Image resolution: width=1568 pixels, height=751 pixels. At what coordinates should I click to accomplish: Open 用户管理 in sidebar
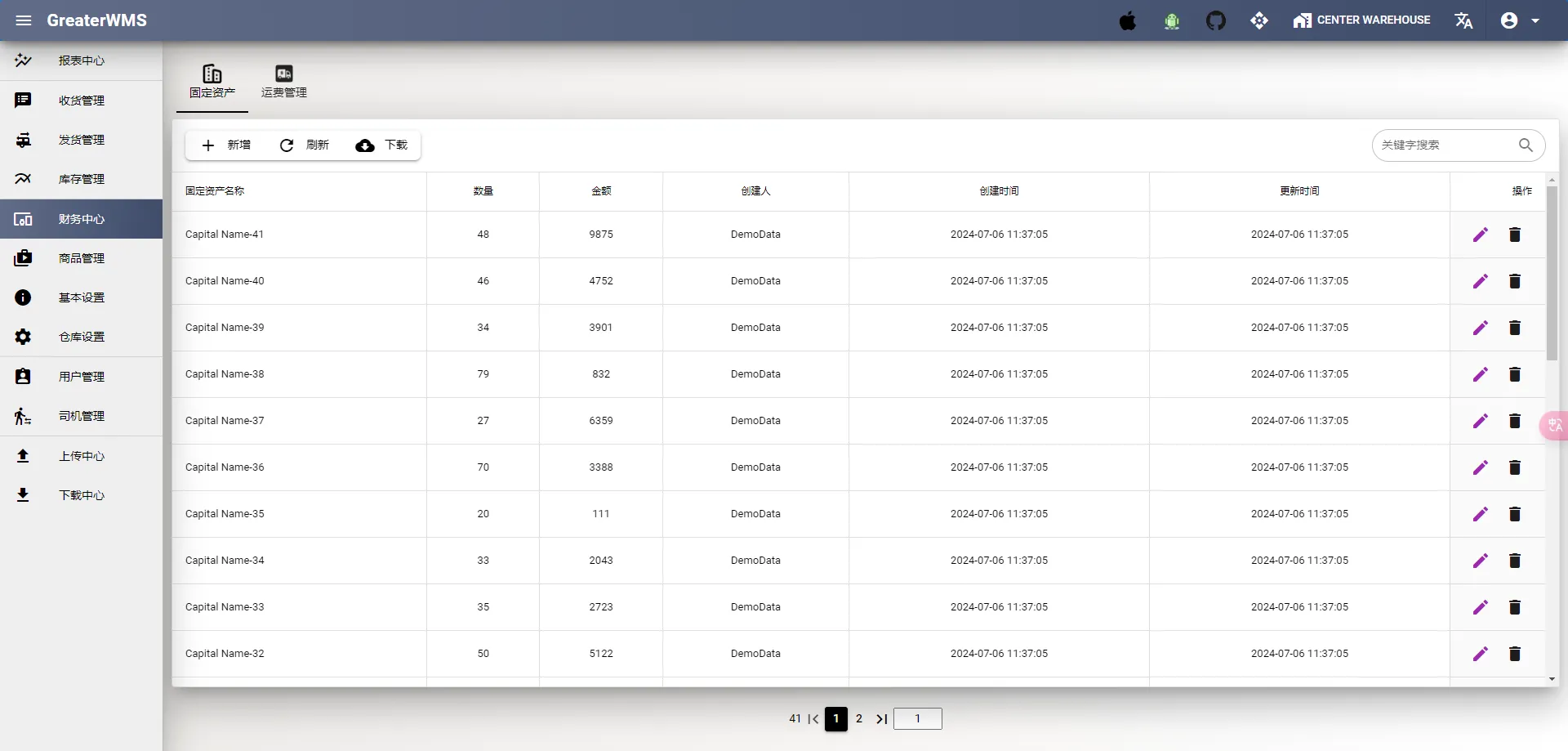[81, 377]
